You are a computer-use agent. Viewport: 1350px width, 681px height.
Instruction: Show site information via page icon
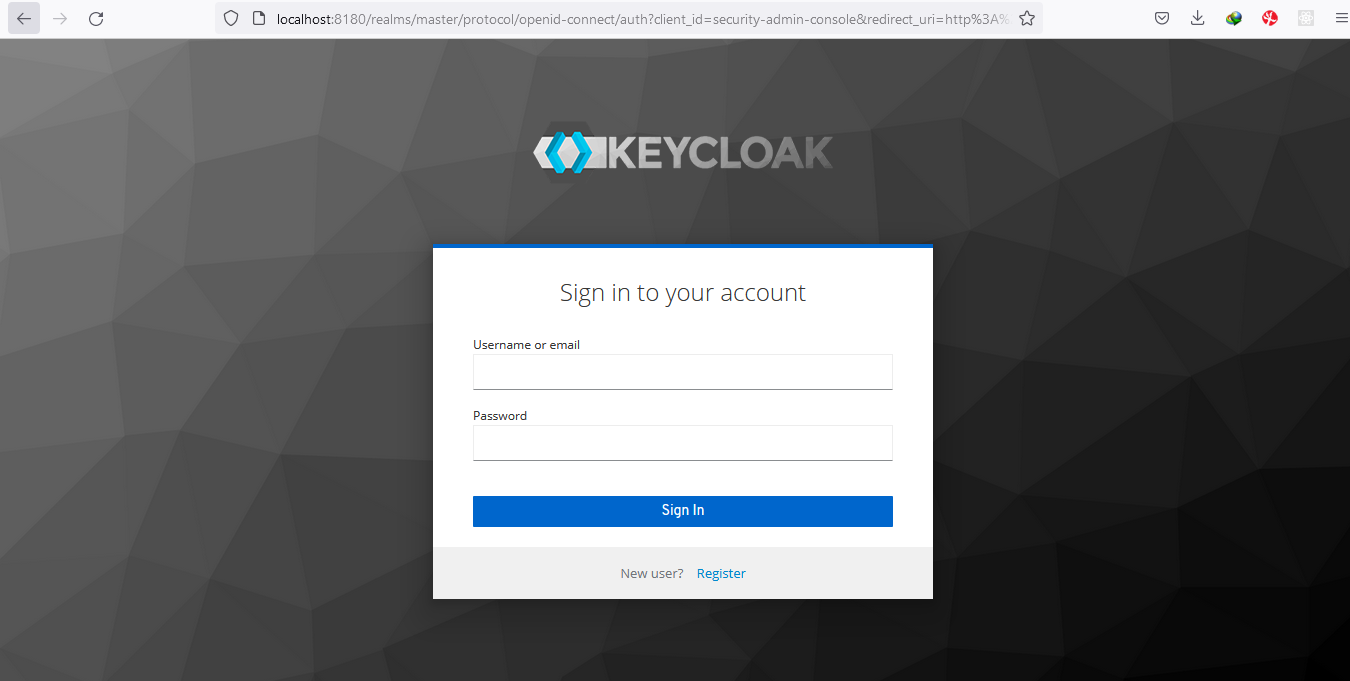pos(258,18)
